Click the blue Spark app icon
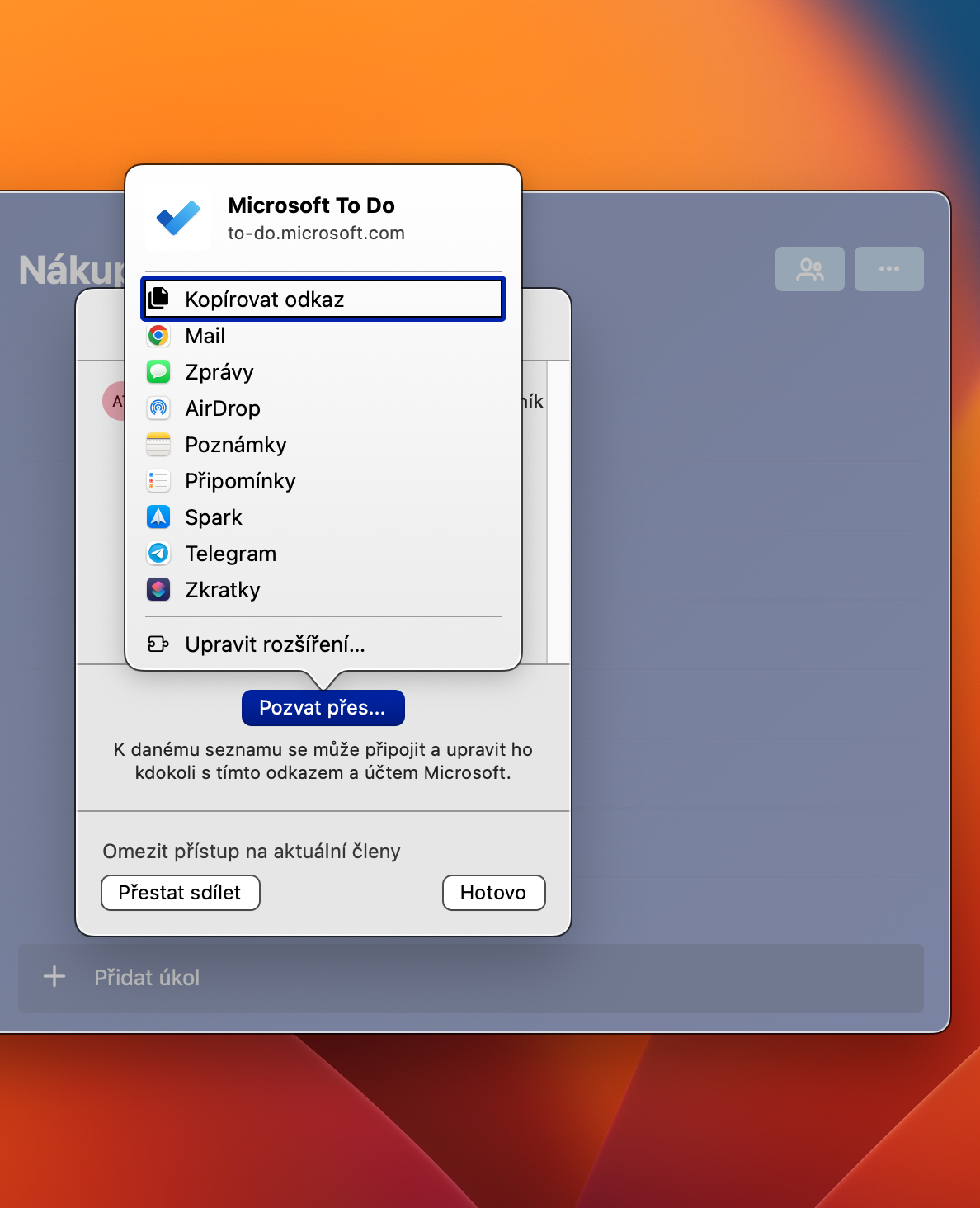This screenshot has width=980, height=1208. pyautogui.click(x=158, y=517)
